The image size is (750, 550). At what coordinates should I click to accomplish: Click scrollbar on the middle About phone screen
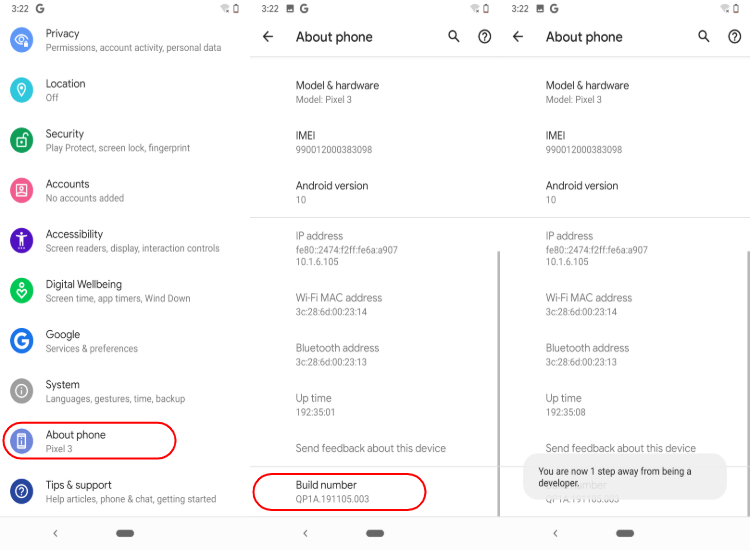(498, 384)
